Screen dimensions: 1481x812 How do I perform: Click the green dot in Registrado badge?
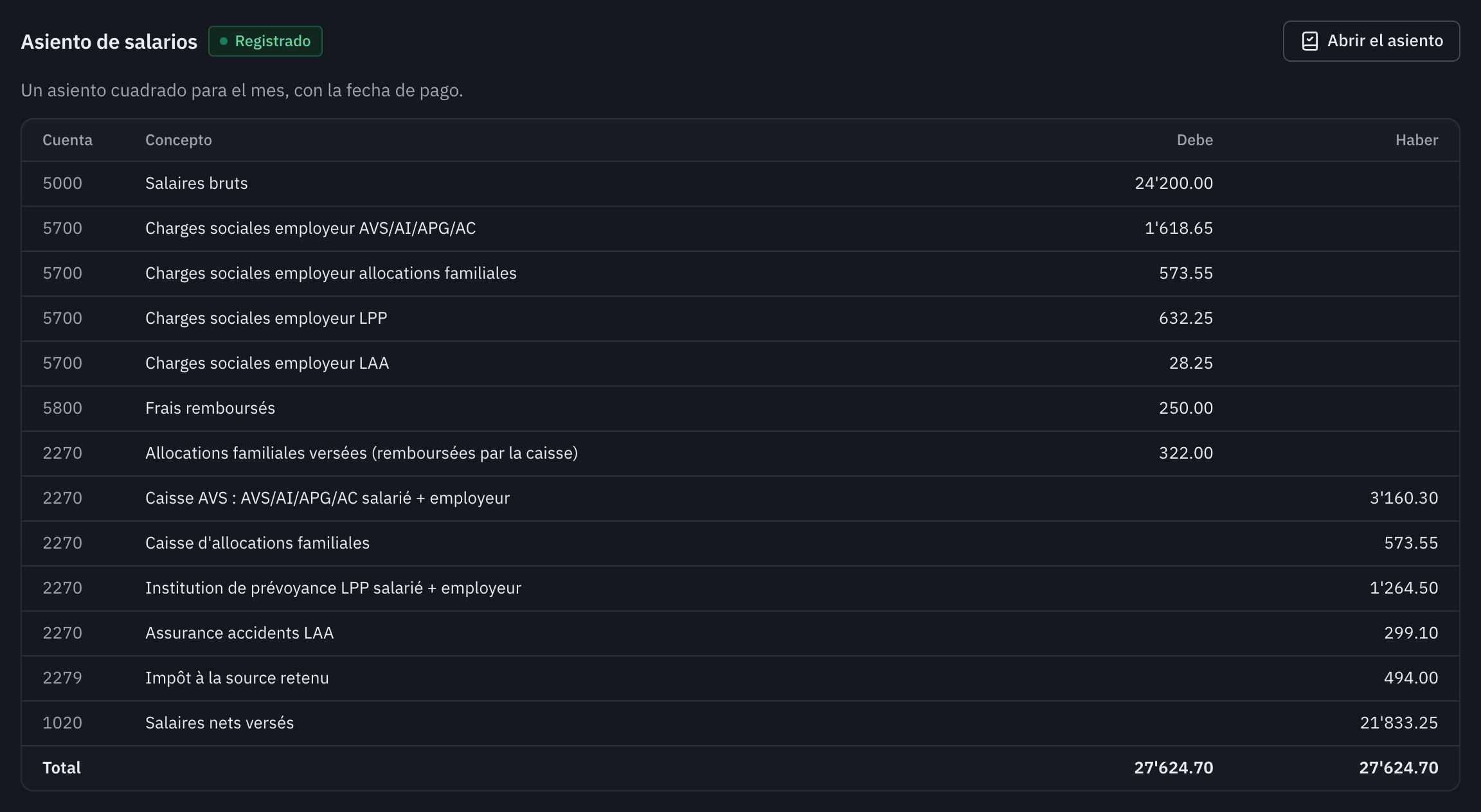224,41
